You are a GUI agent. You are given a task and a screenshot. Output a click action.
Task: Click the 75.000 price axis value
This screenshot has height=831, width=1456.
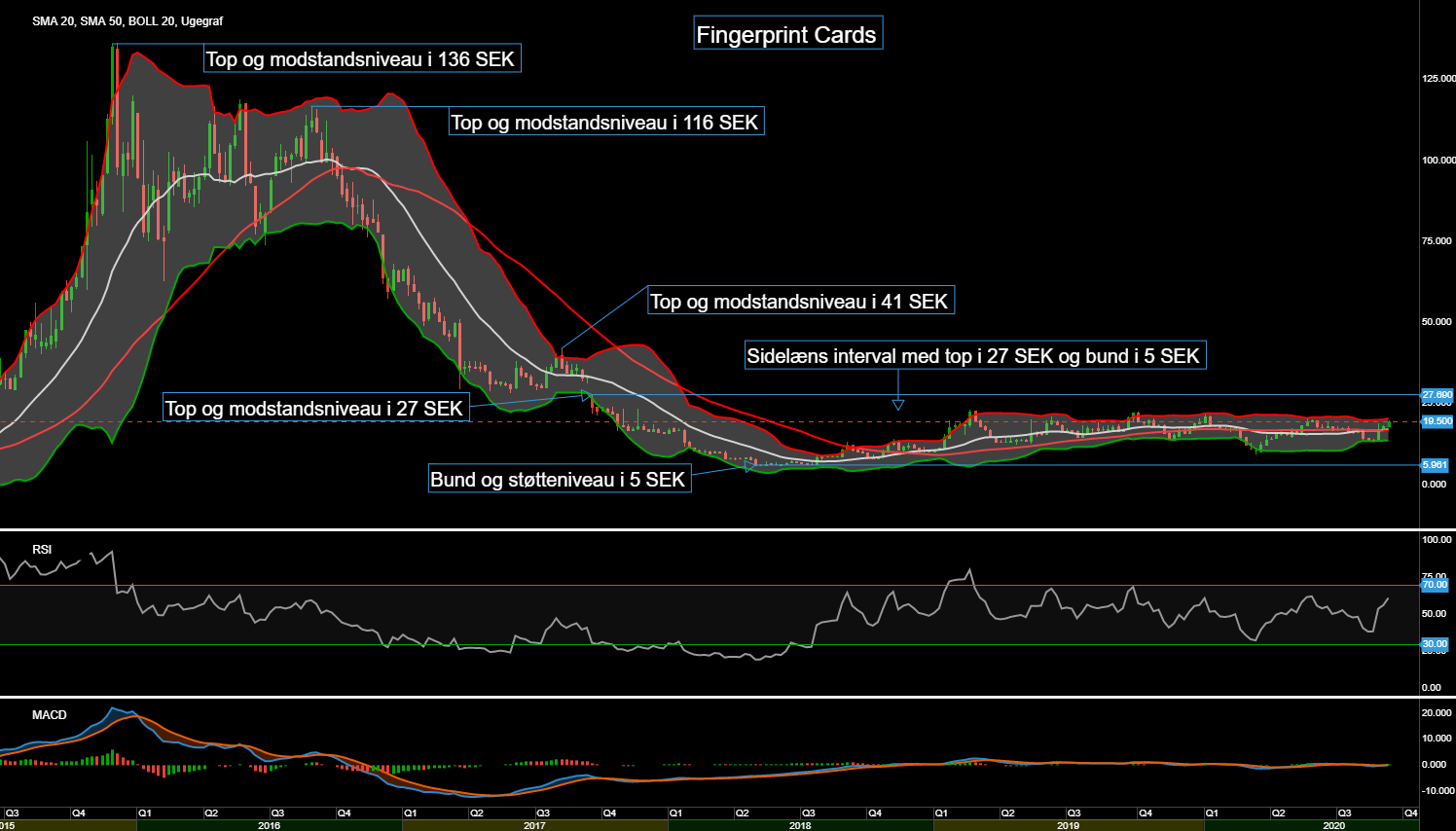(x=1437, y=240)
